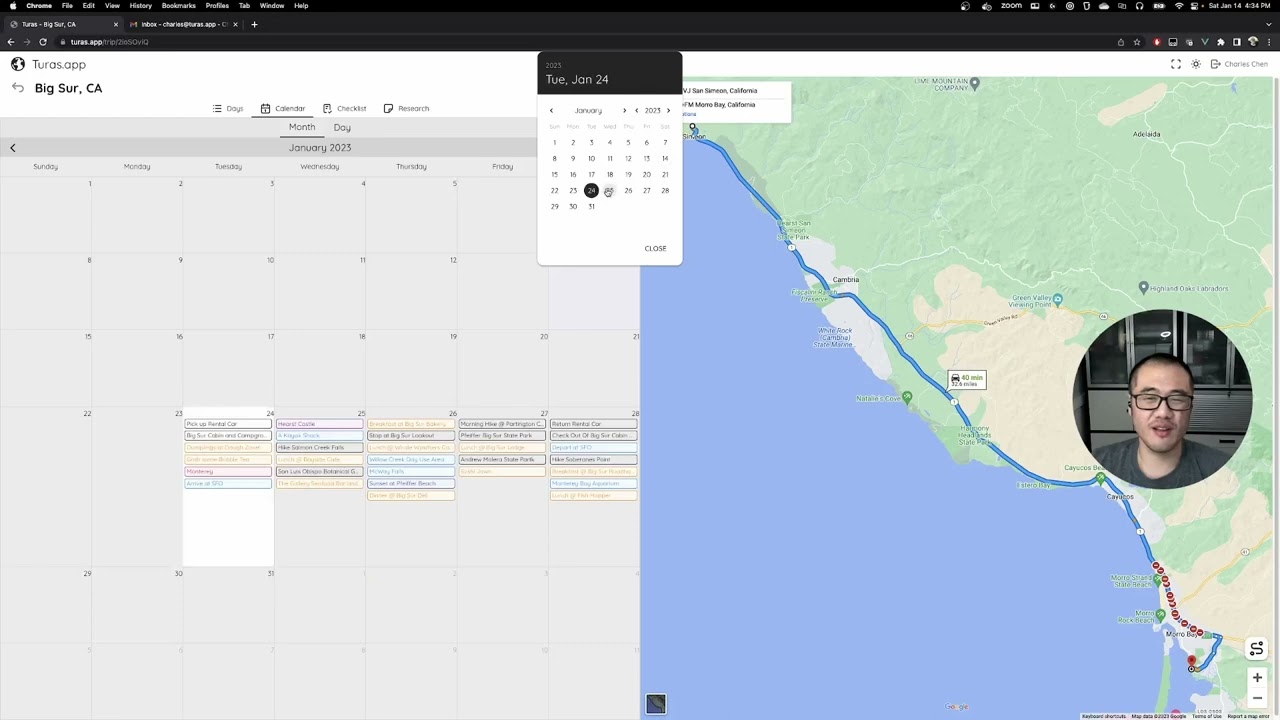1280x720 pixels.
Task: Open the History menu
Action: coord(140,6)
